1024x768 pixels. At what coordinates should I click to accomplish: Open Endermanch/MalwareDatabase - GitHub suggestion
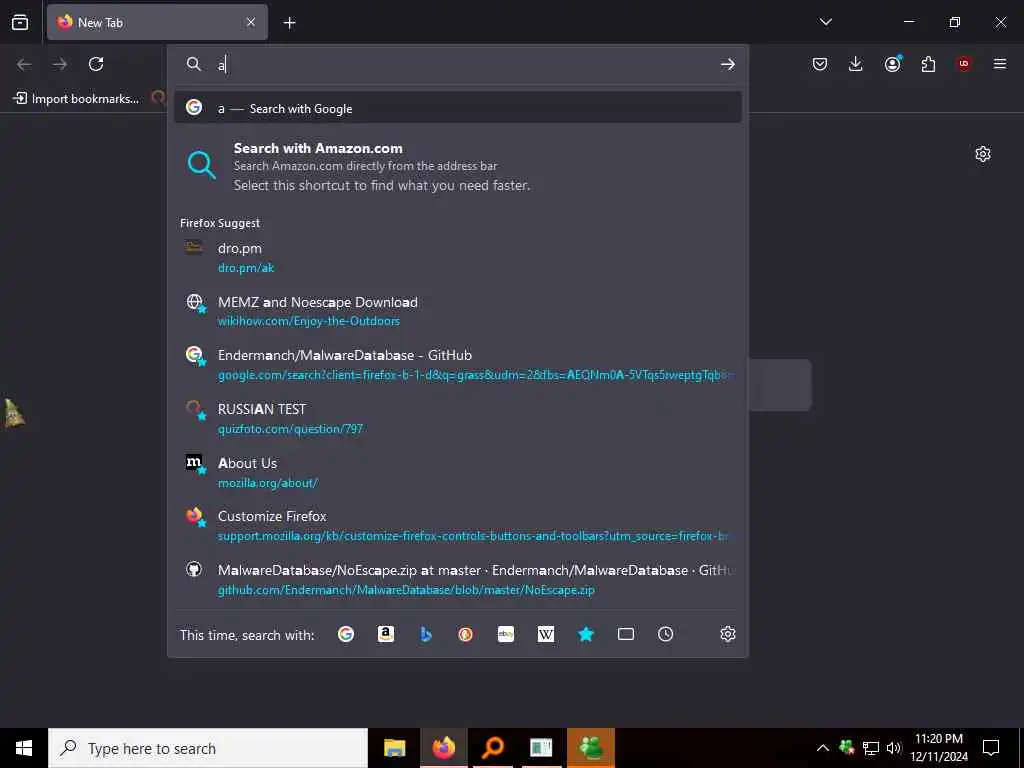tap(458, 364)
